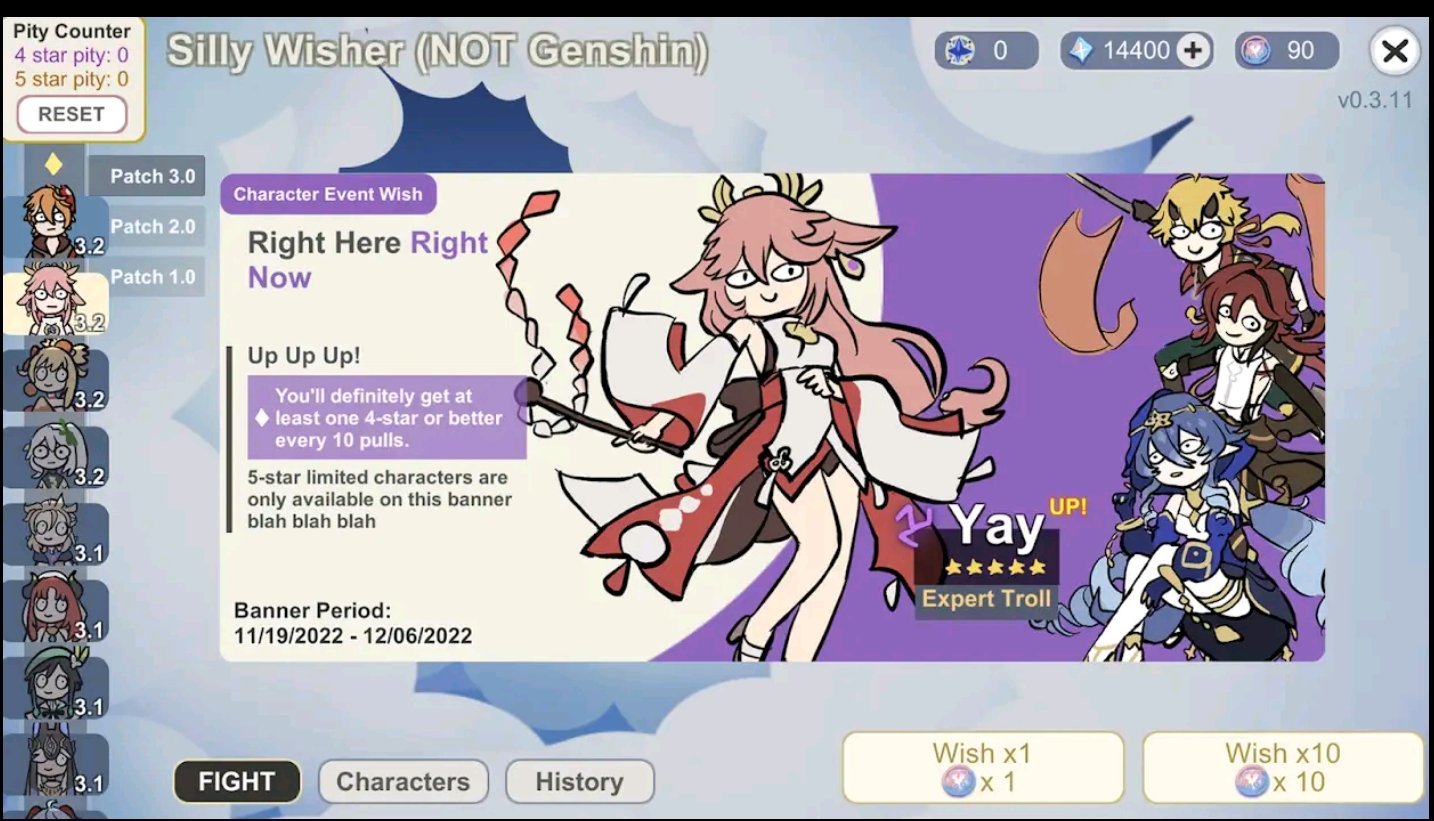Select the third 3.2 banner with brown-haired character
This screenshot has width=1434, height=821.
54,380
